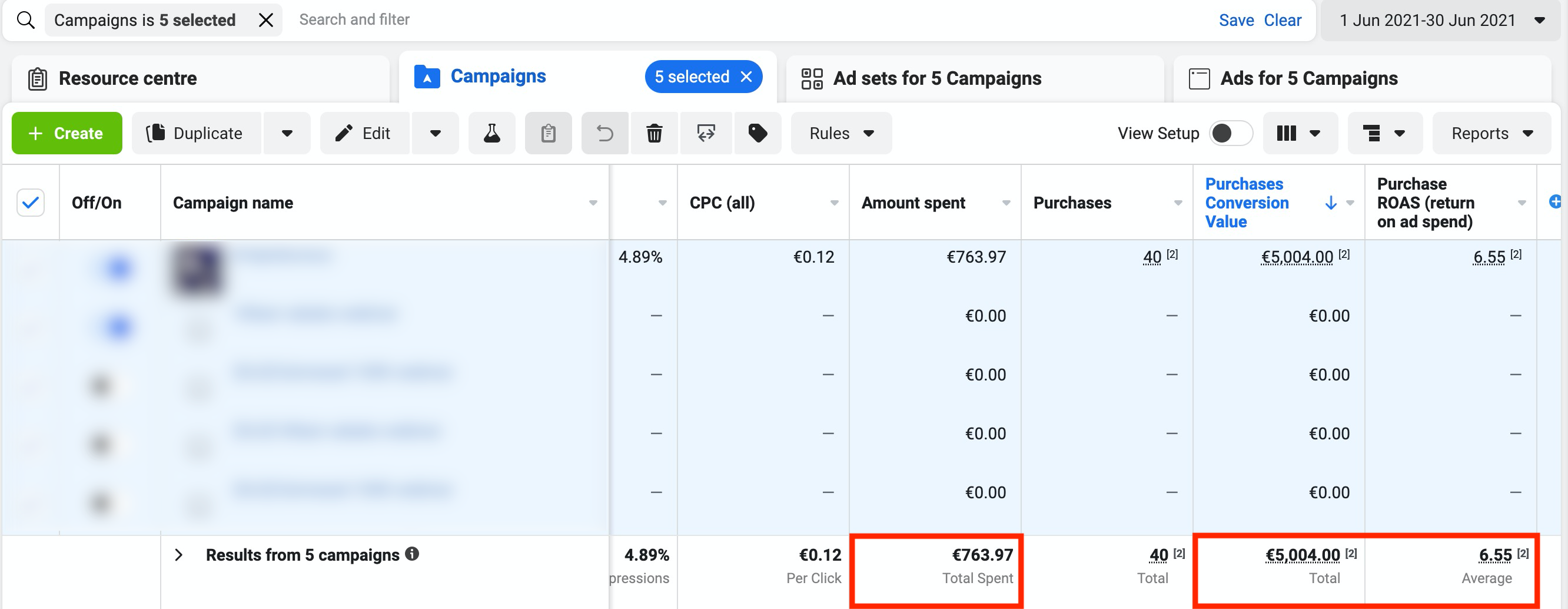This screenshot has height=609, width=1568.
Task: Open the date range dropdown
Action: [1440, 20]
